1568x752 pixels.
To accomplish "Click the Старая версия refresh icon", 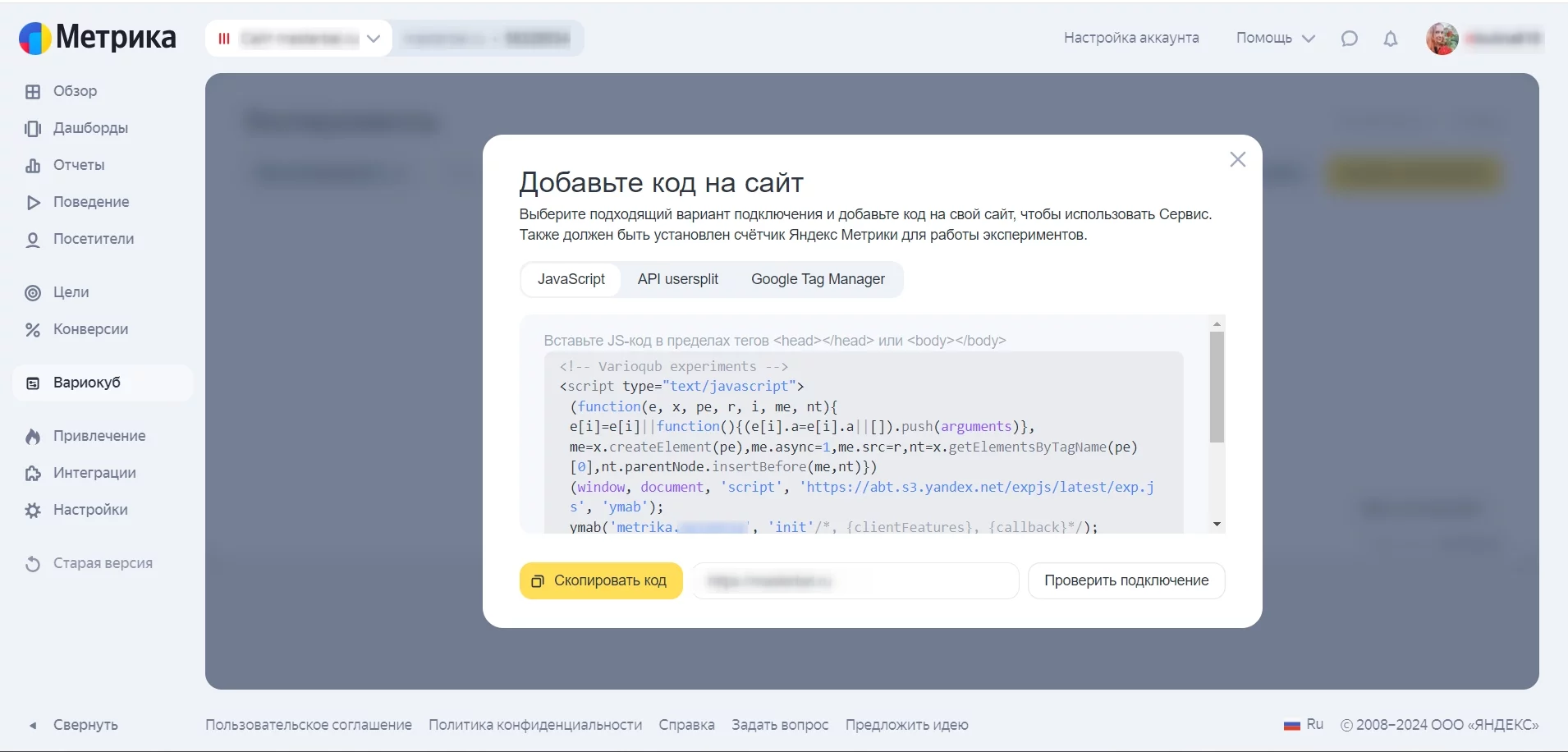I will [33, 563].
